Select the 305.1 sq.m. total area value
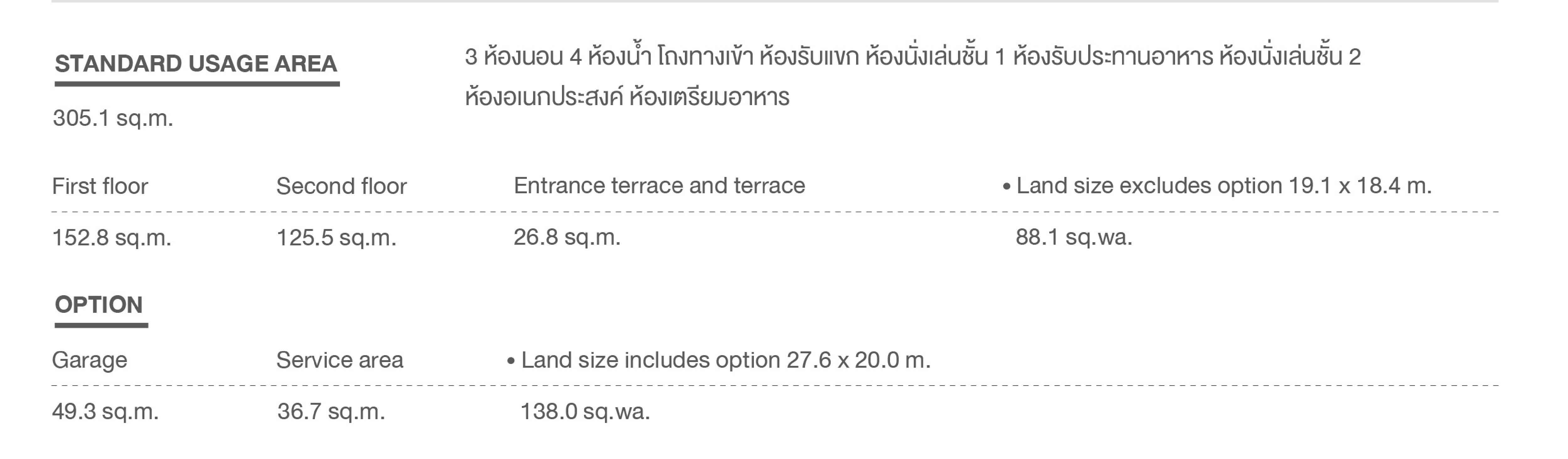This screenshot has height=459, width=1568. [x=113, y=118]
